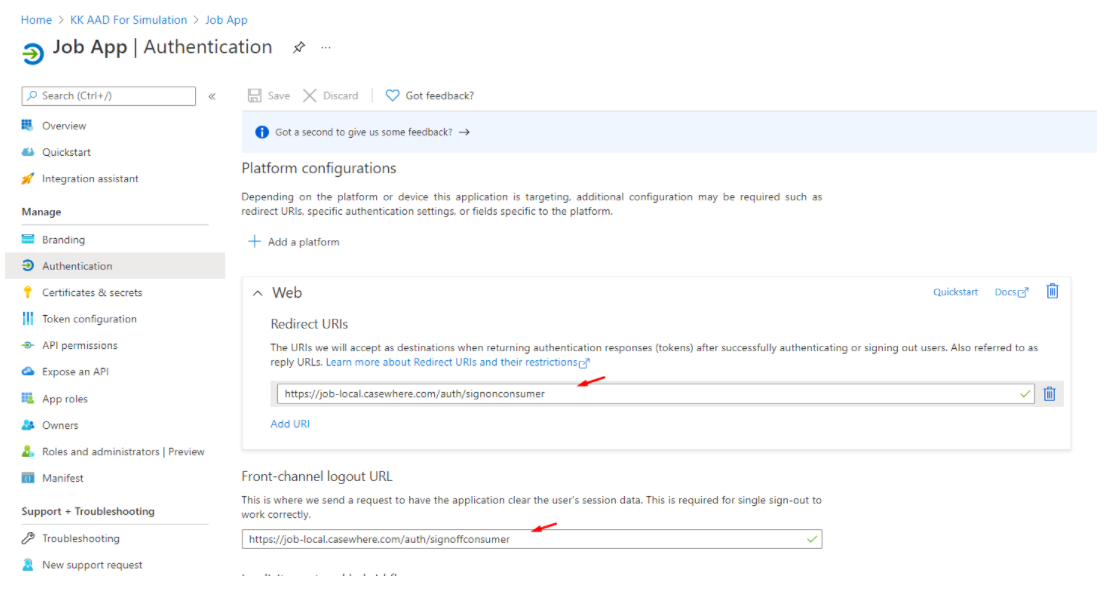This screenshot has width=1118, height=592.
Task: Click the Job App authentication logo icon
Action: 33,53
